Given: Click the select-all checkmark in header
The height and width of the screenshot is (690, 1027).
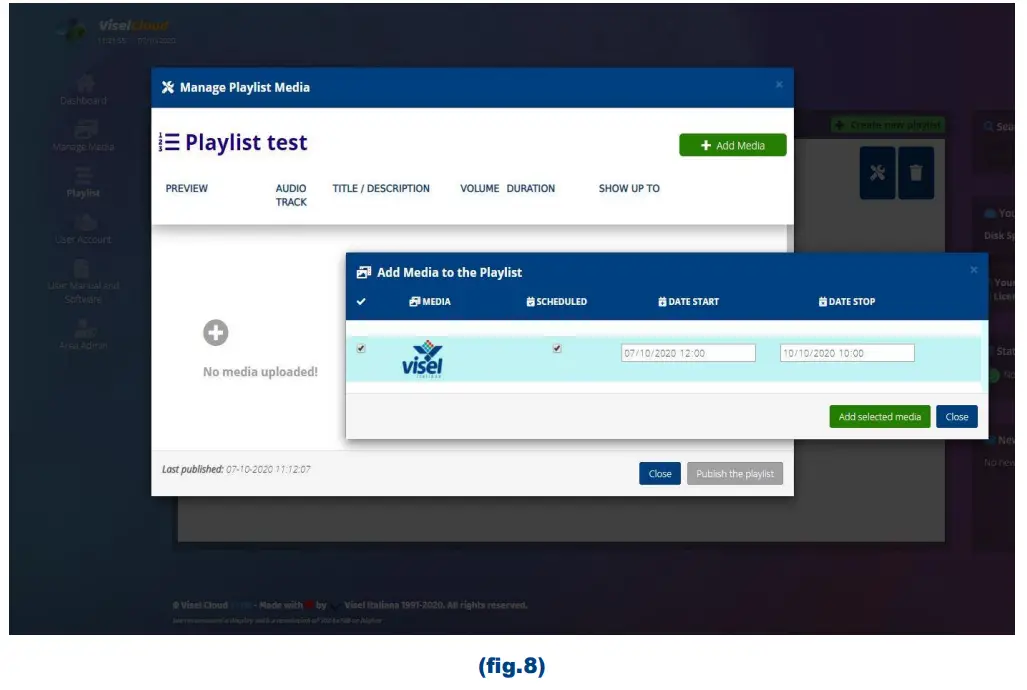Looking at the screenshot, I should [x=361, y=301].
